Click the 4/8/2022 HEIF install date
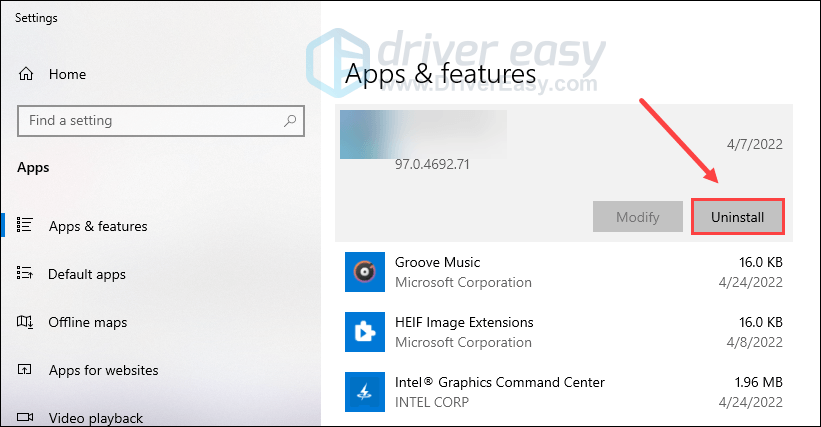The height and width of the screenshot is (427, 821). pyautogui.click(x=755, y=342)
